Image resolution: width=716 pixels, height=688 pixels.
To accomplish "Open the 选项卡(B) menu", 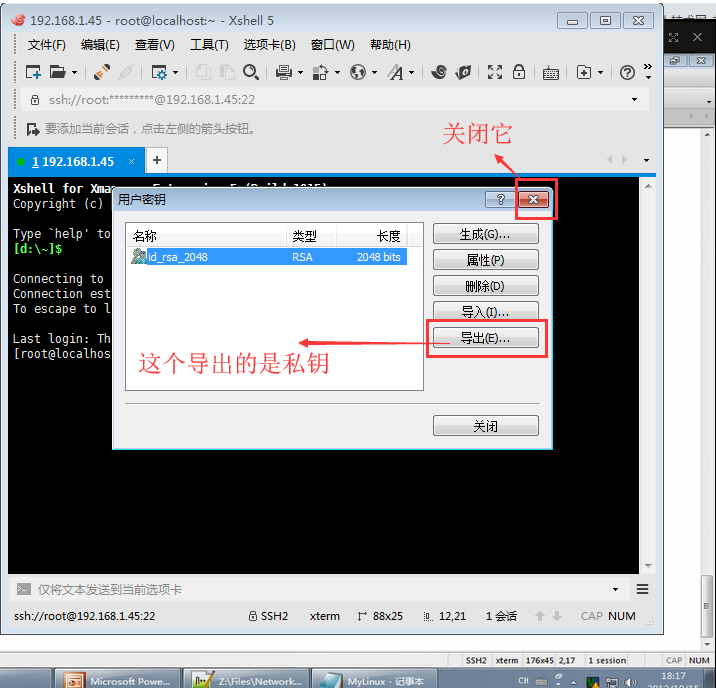I will 269,45.
